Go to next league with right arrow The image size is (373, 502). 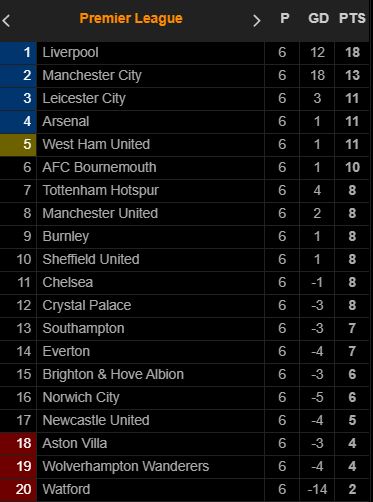256,21
